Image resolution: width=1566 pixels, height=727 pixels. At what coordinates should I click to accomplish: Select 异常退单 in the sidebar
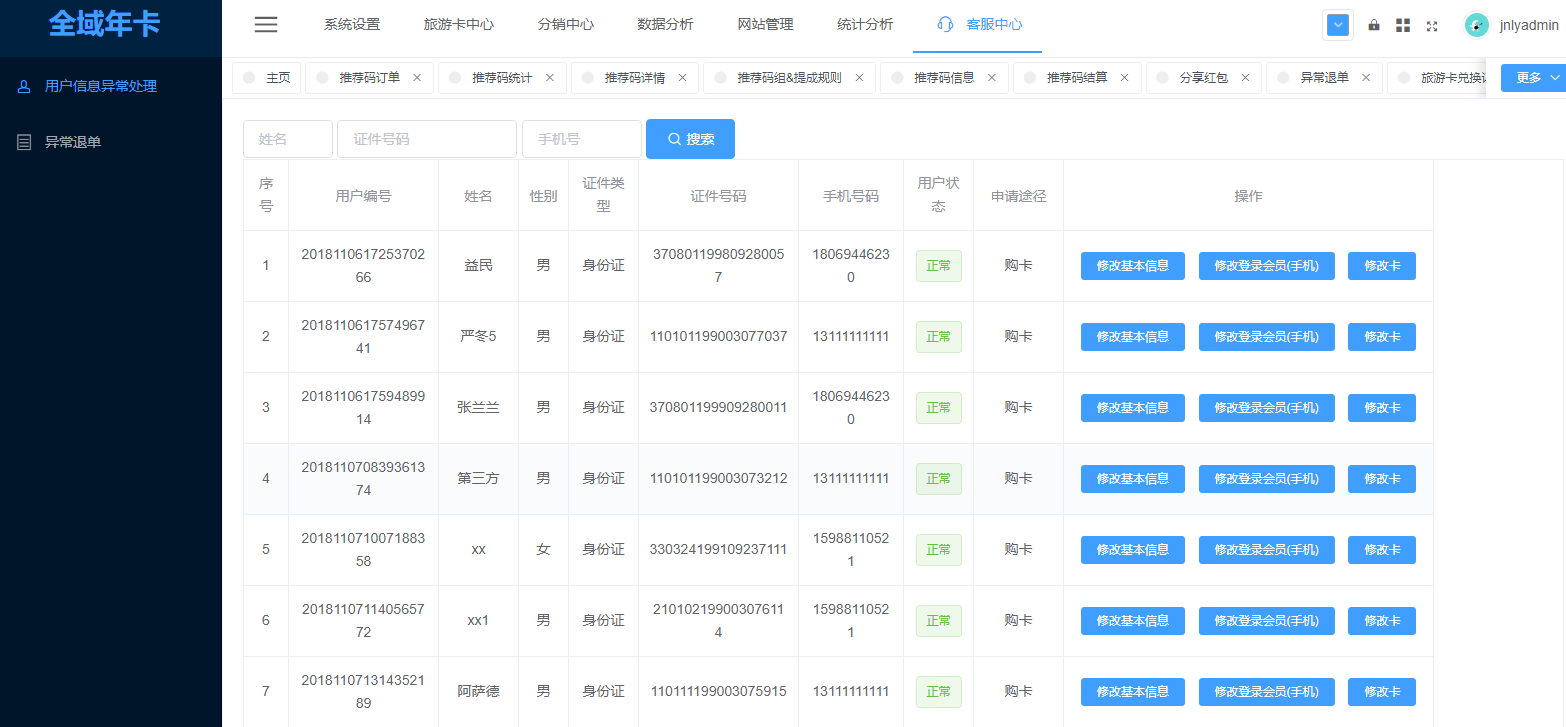pos(73,142)
